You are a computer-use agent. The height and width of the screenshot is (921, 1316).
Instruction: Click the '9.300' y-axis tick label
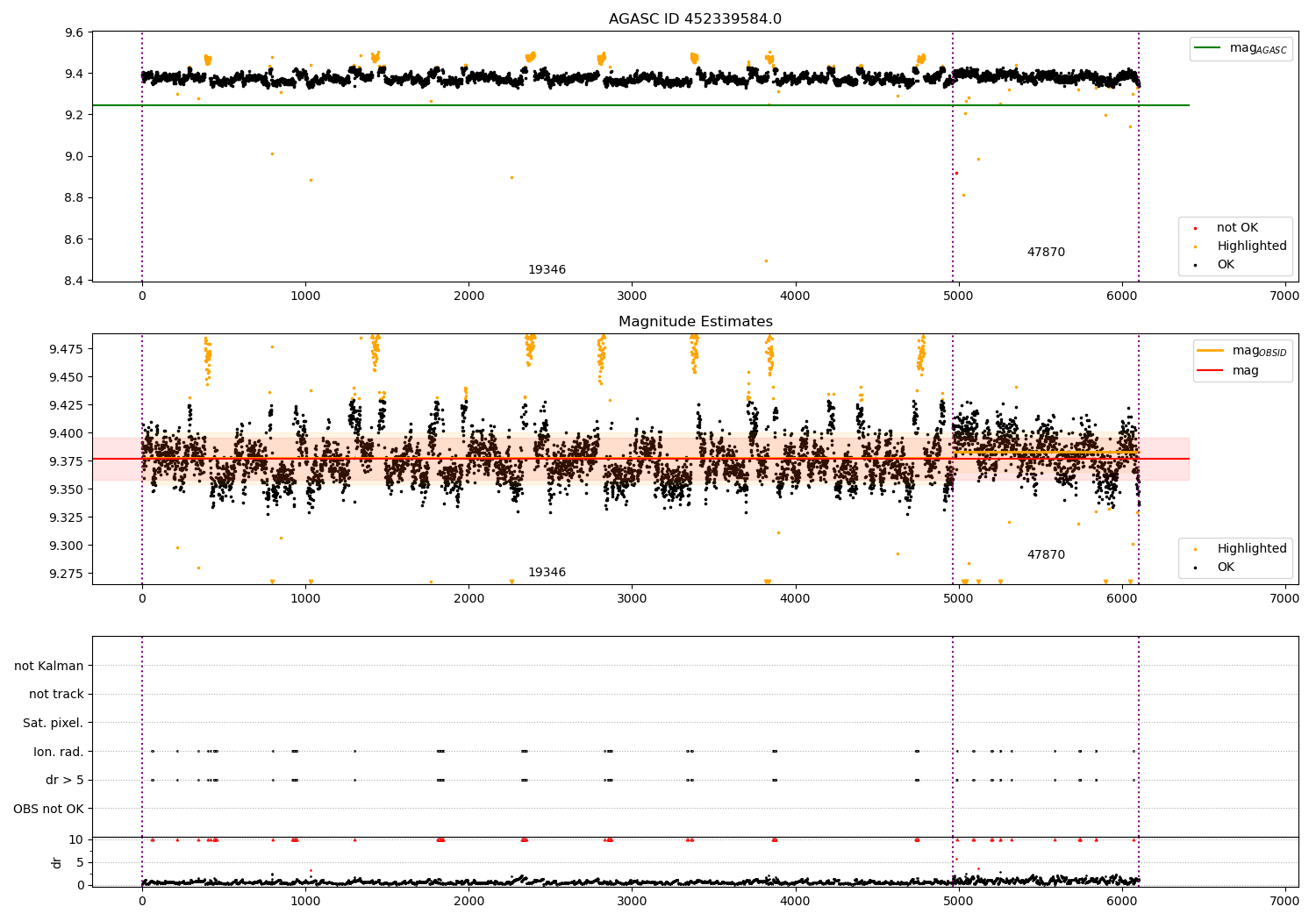[x=66, y=546]
